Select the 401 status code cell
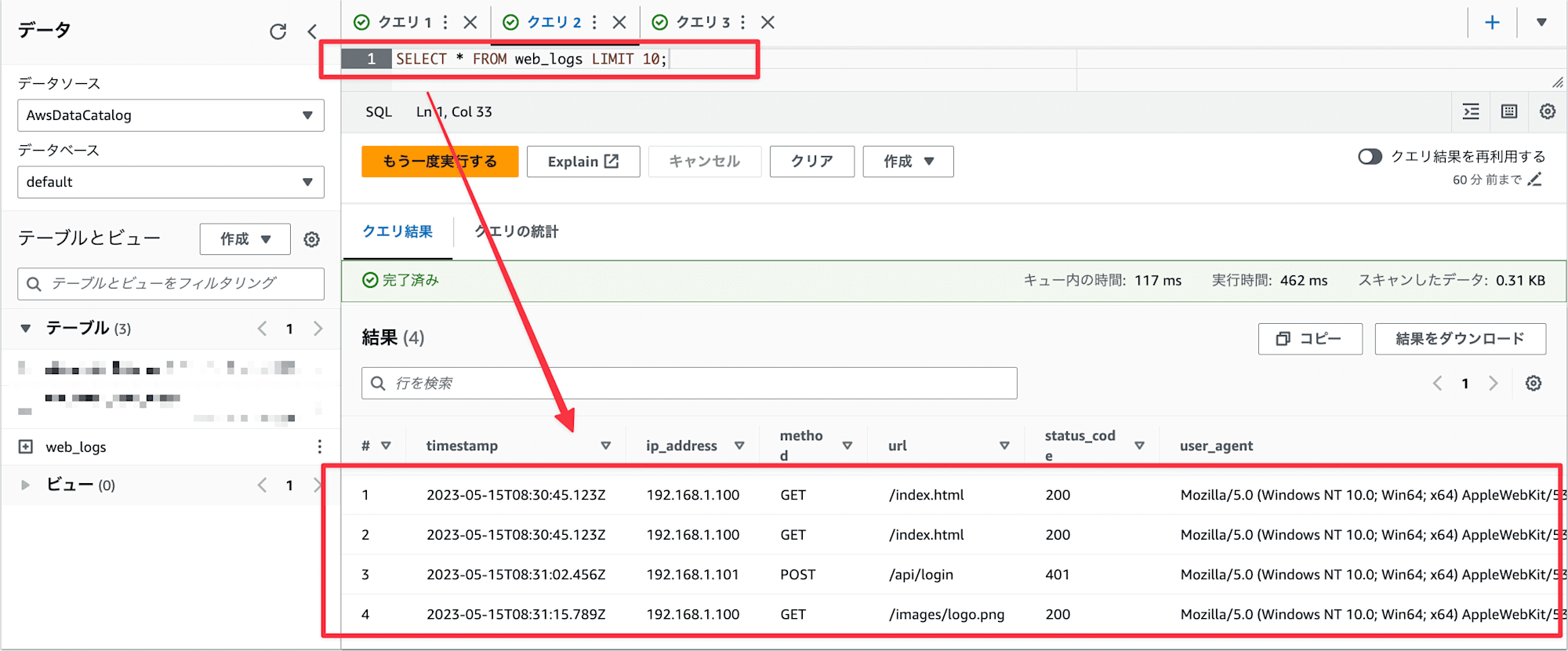 tap(1058, 574)
